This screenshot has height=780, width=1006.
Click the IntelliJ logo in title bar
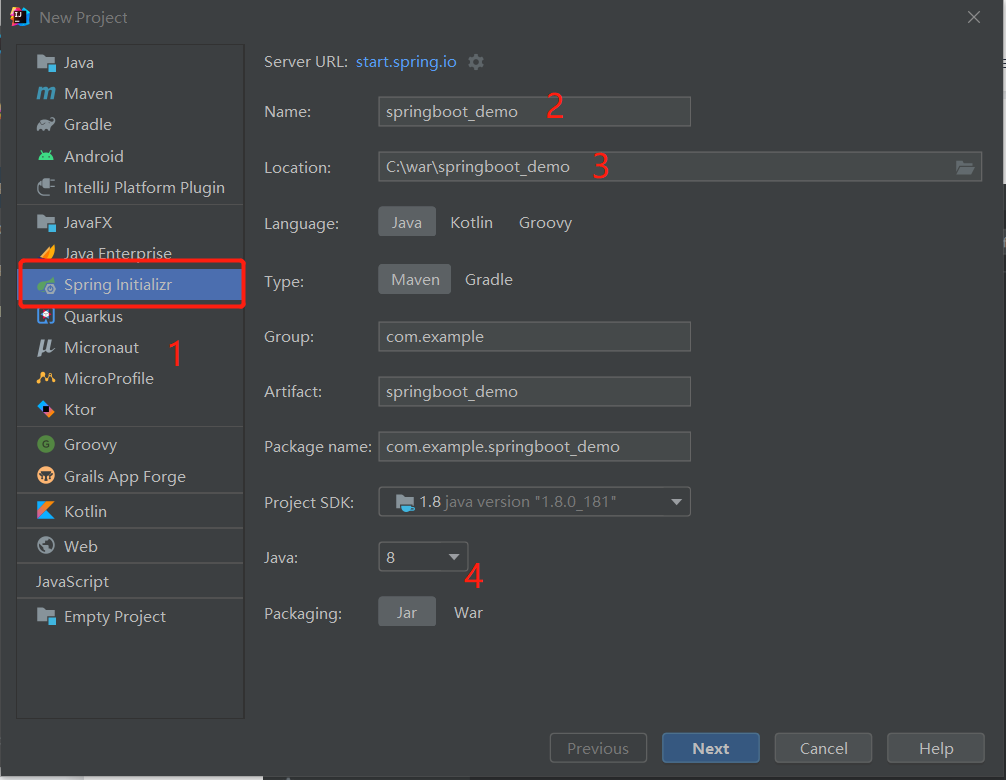click(x=20, y=17)
